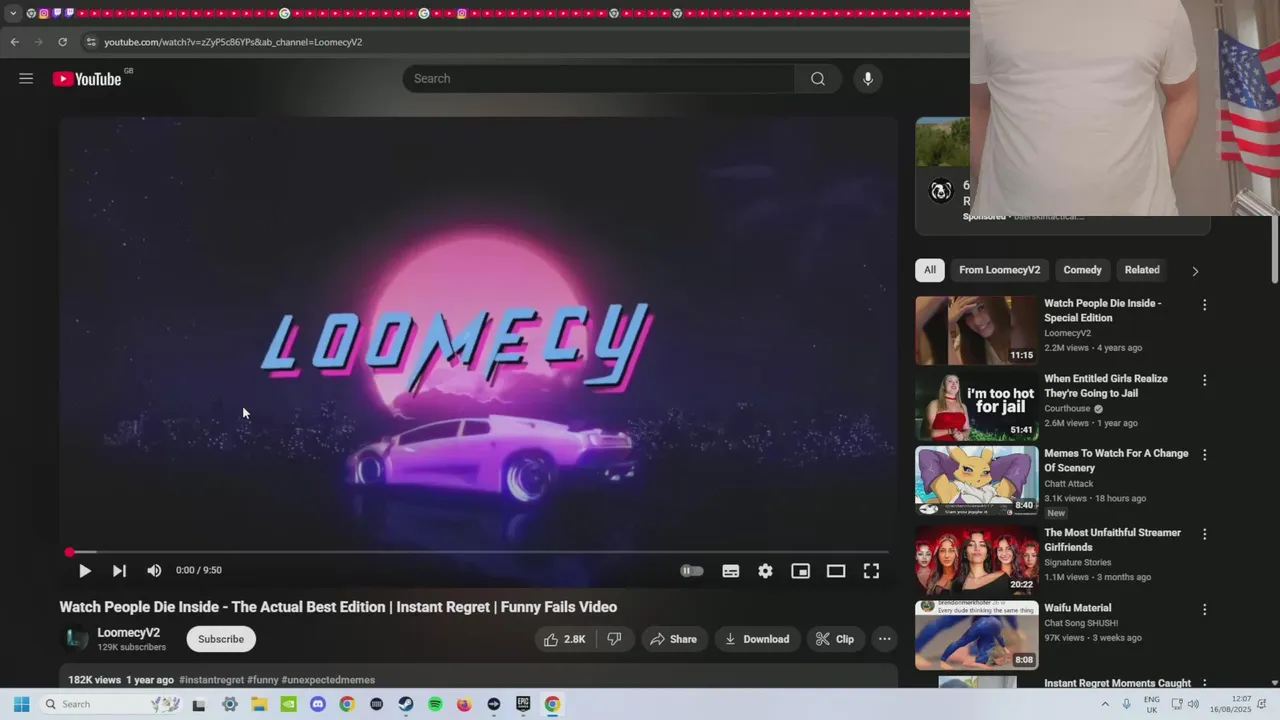This screenshot has height=720, width=1280.
Task: Open the YouTube hamburger guide menu
Action: pos(26,79)
